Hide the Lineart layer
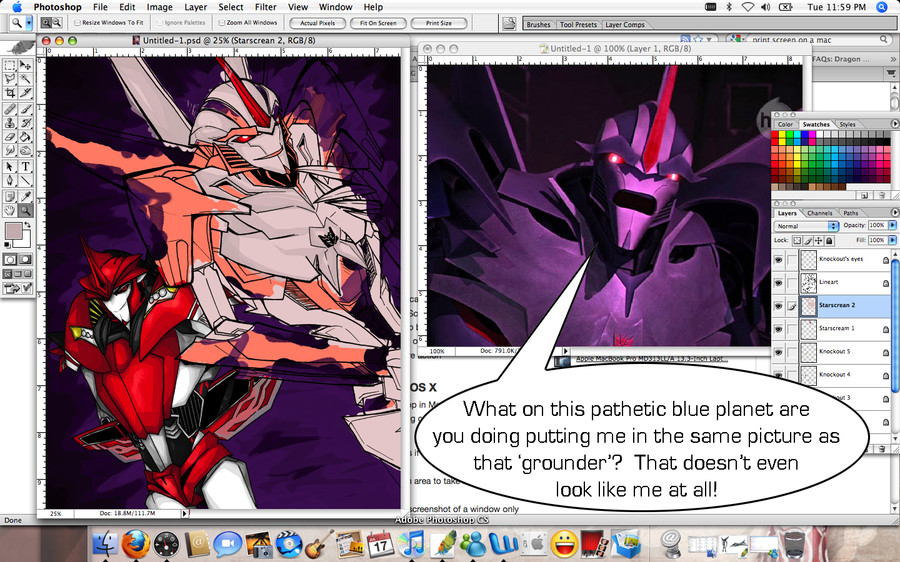 (778, 282)
